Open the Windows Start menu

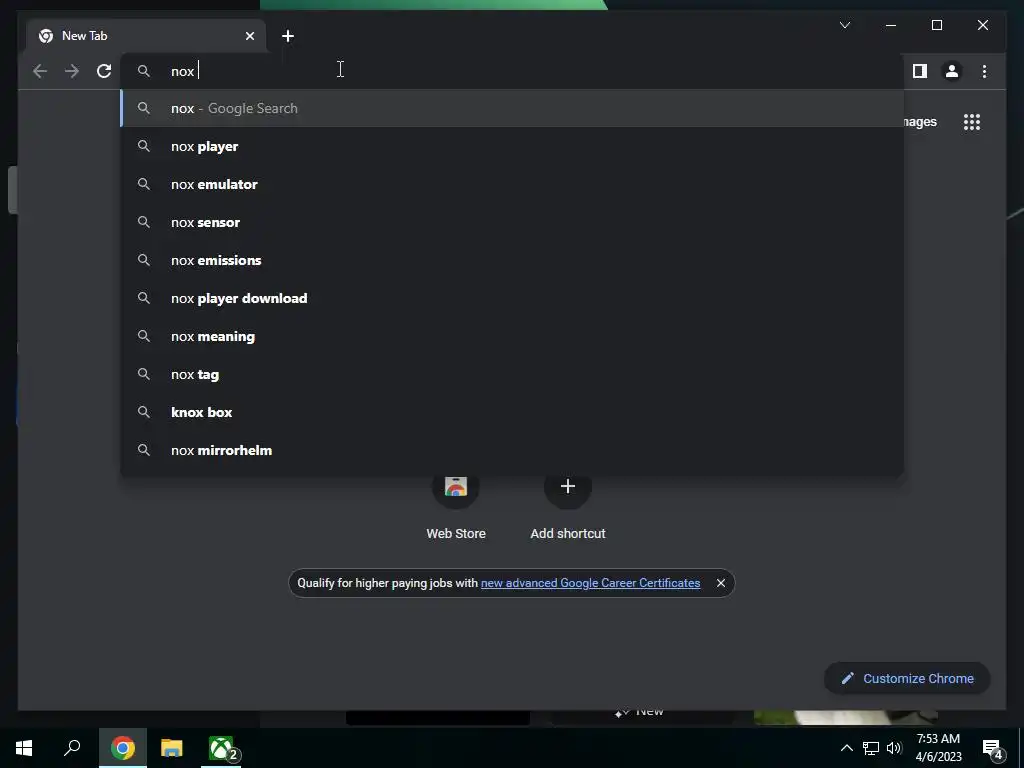24,748
